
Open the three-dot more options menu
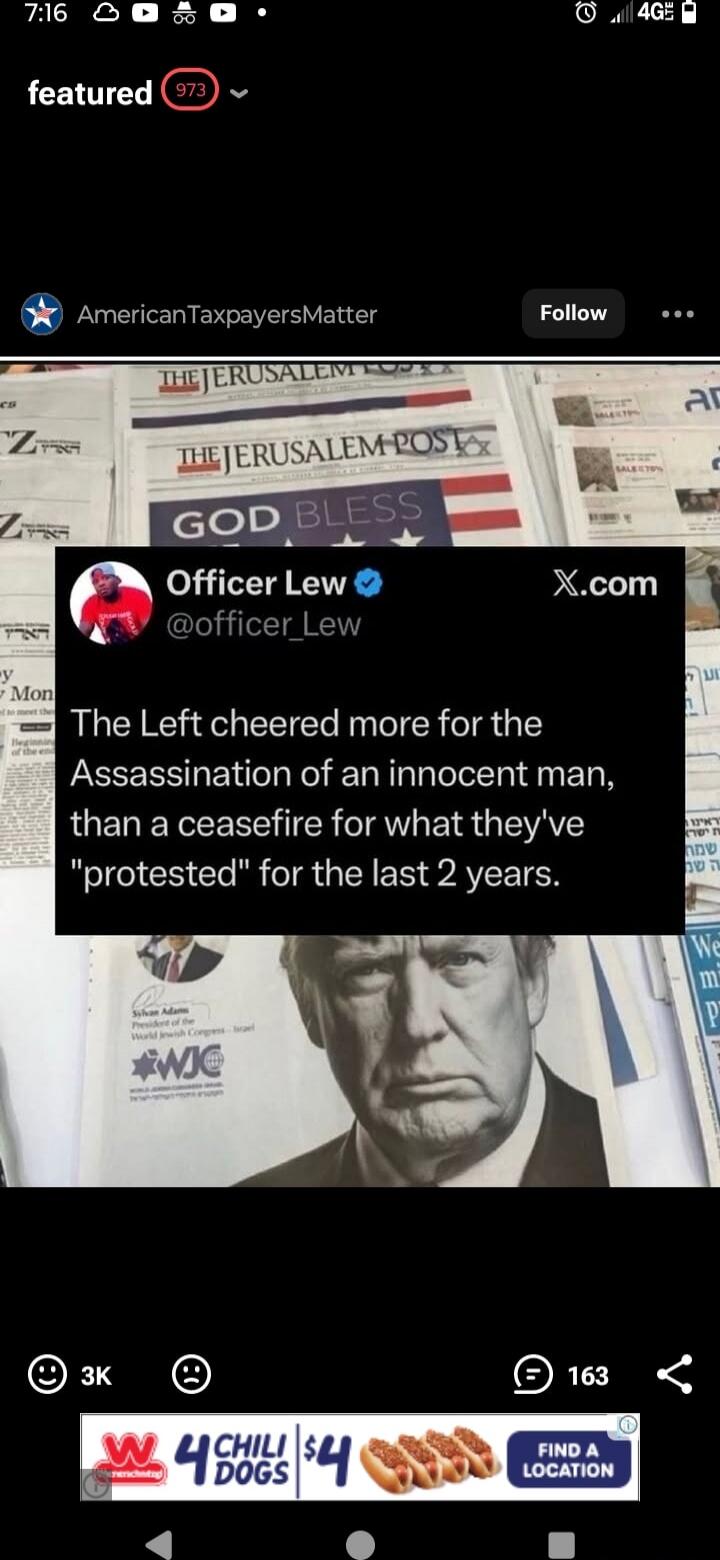(x=677, y=314)
